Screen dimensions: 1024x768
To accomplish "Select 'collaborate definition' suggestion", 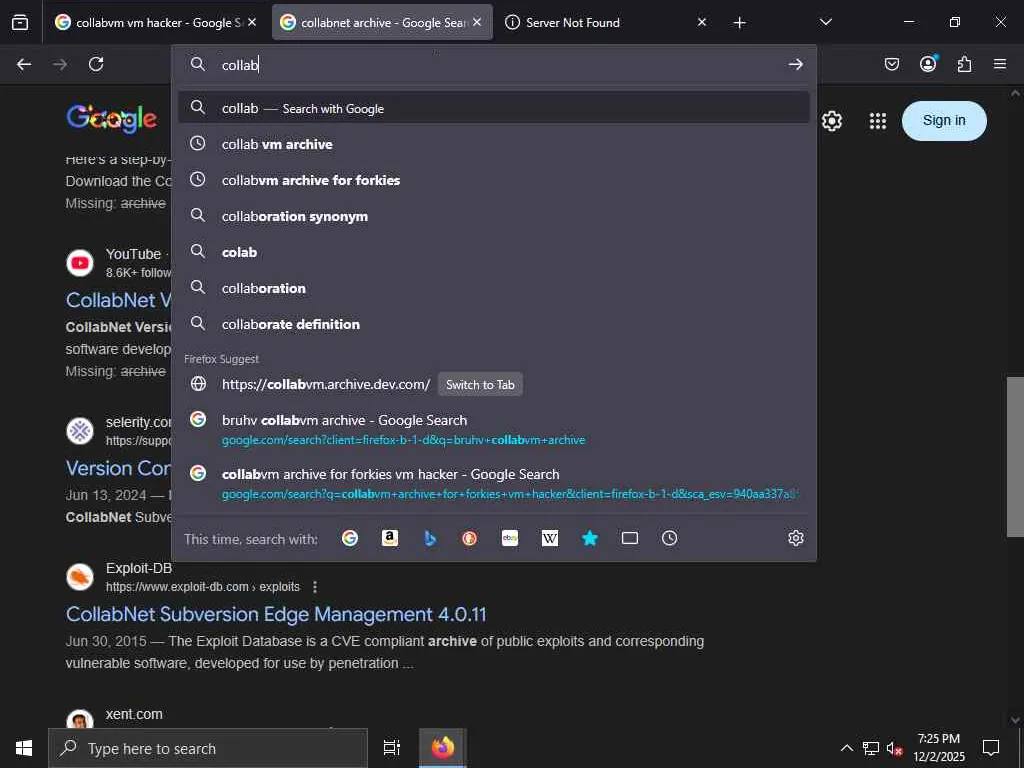I will (x=494, y=323).
